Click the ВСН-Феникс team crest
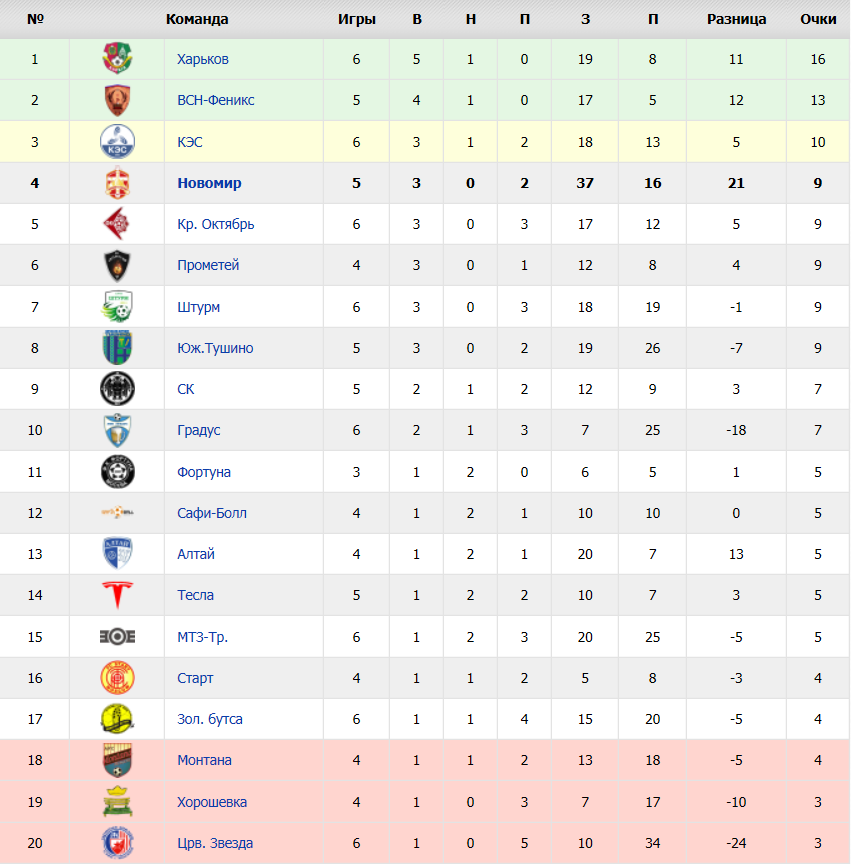Viewport: 851px width, 864px height. (117, 100)
